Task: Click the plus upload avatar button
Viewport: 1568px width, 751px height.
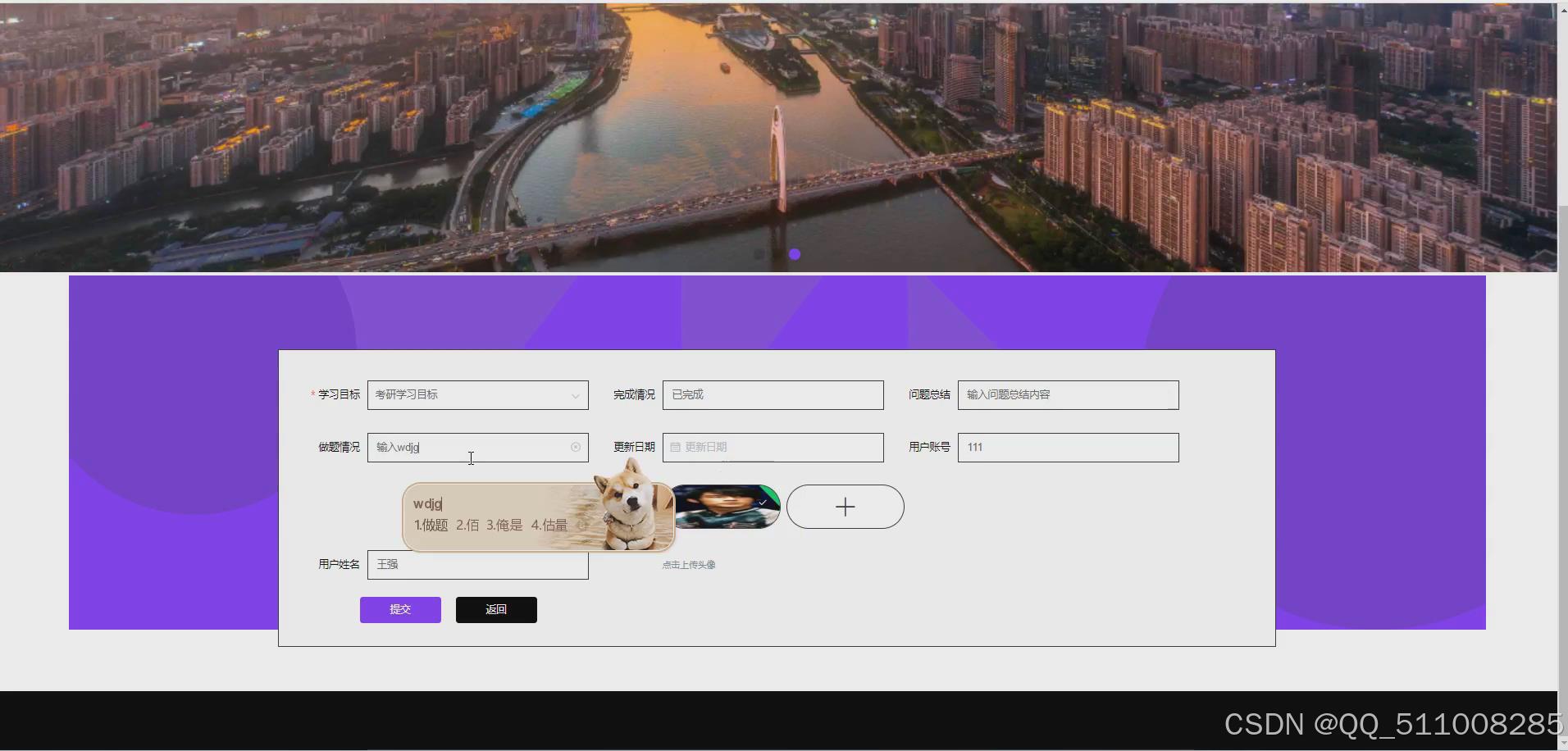Action: click(x=846, y=507)
